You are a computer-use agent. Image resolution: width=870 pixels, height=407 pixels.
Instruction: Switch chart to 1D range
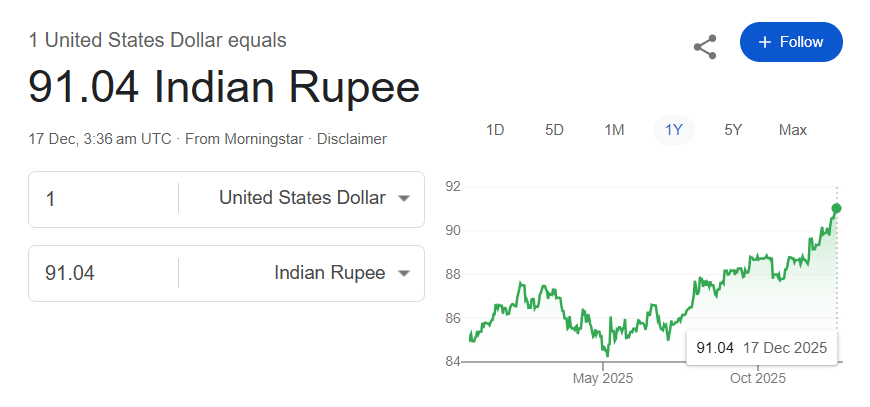click(x=494, y=129)
